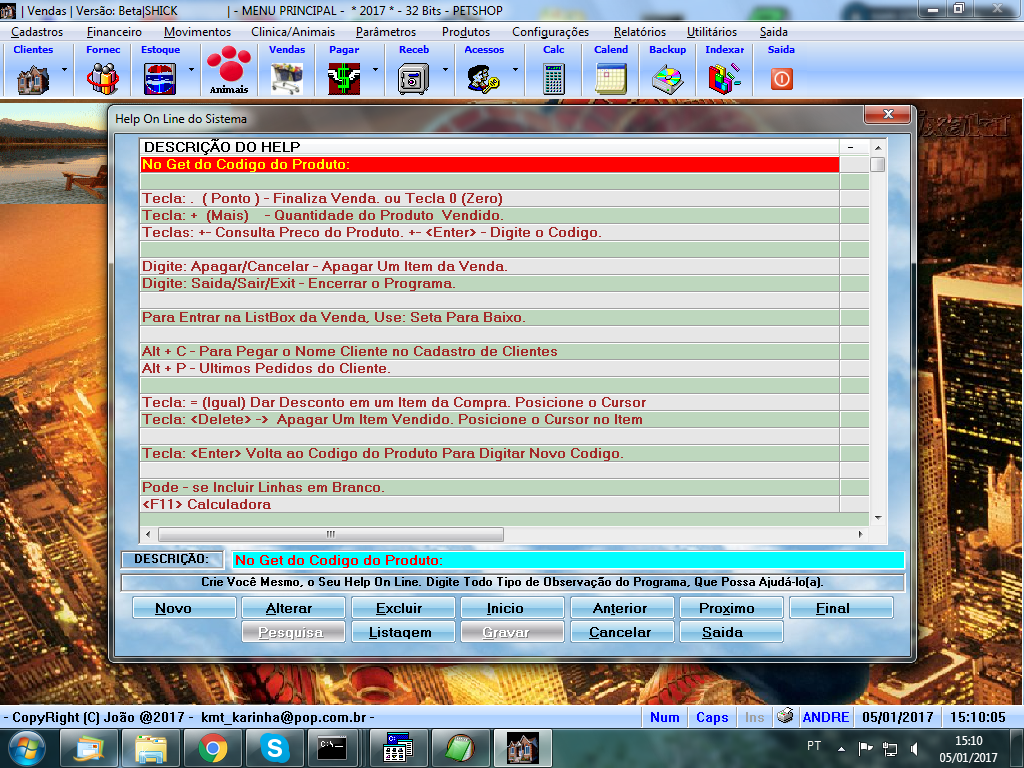Click the Excluir button
Image resolution: width=1024 pixels, height=768 pixels.
pyautogui.click(x=403, y=608)
